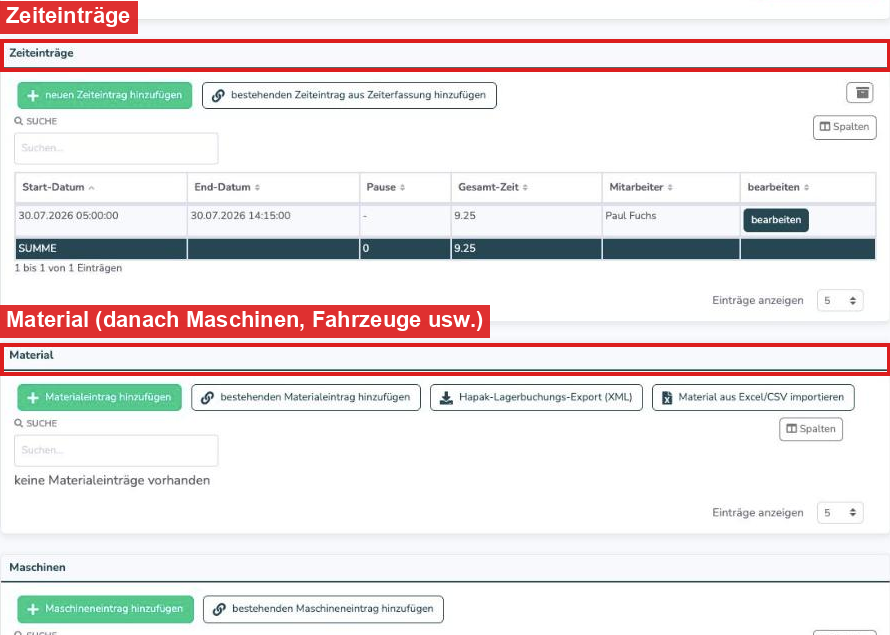
Task: Add a Materialeintrag
Action: point(99,397)
